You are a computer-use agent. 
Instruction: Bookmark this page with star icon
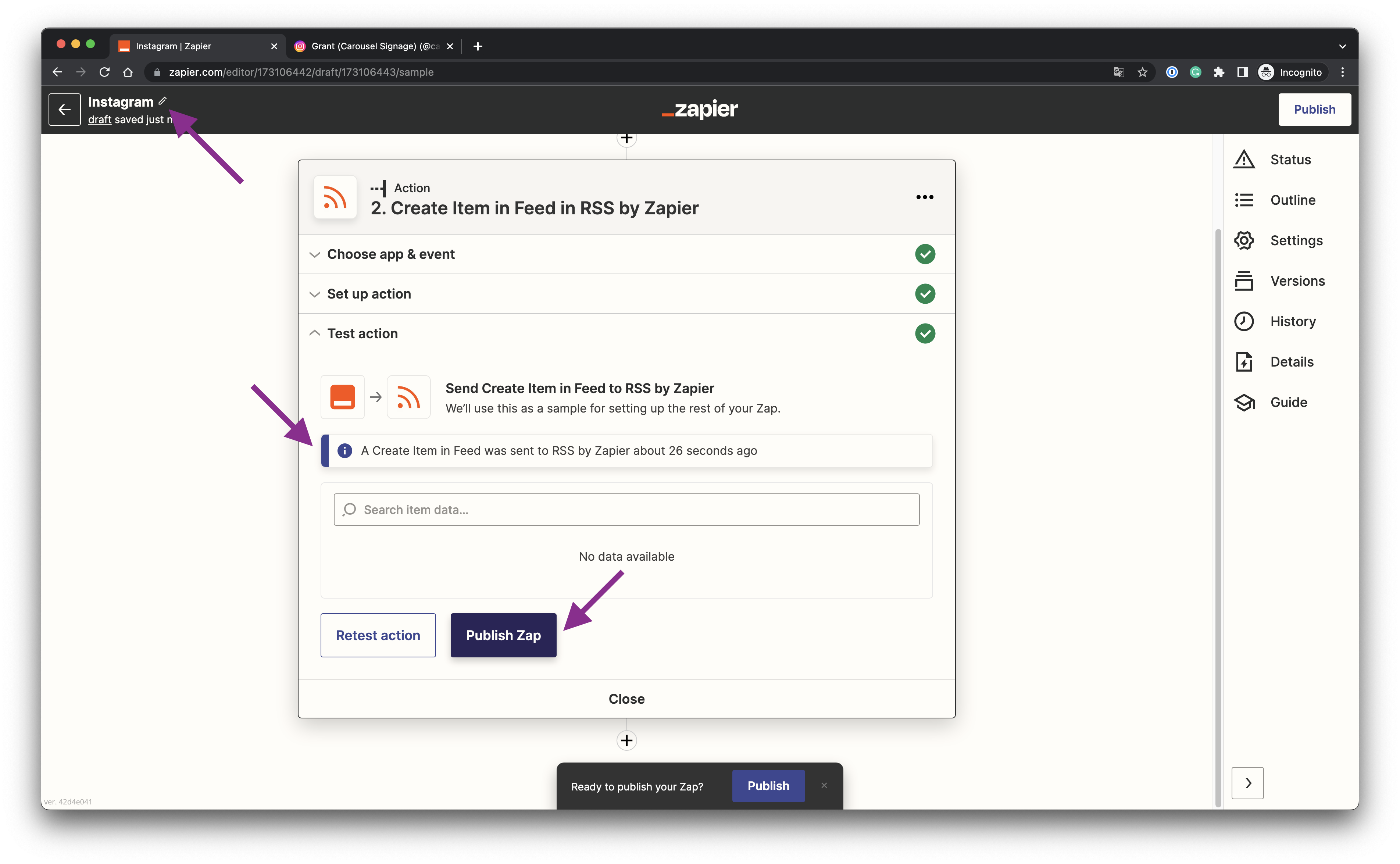[1142, 72]
